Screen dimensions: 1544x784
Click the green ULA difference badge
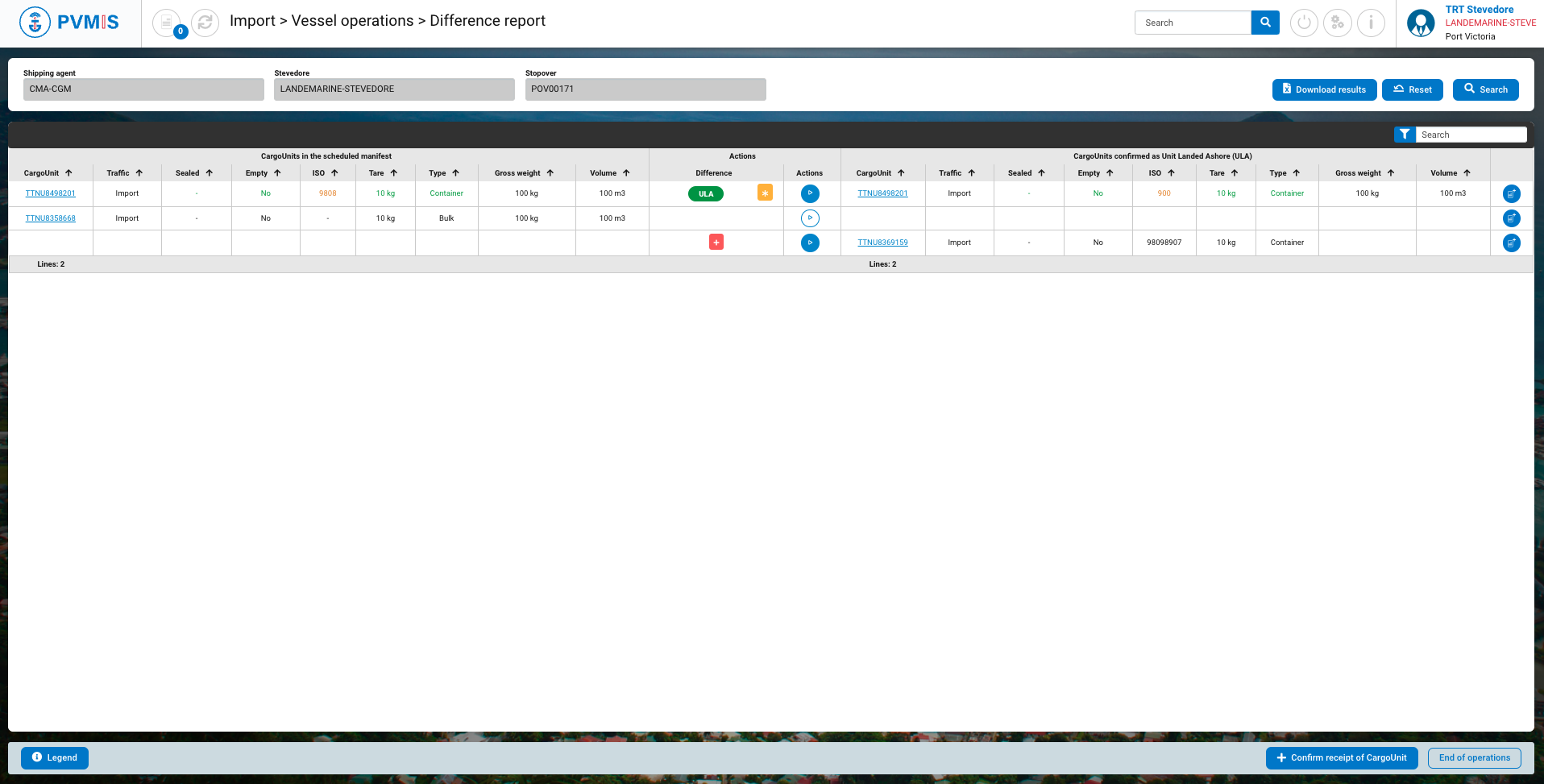(x=706, y=193)
